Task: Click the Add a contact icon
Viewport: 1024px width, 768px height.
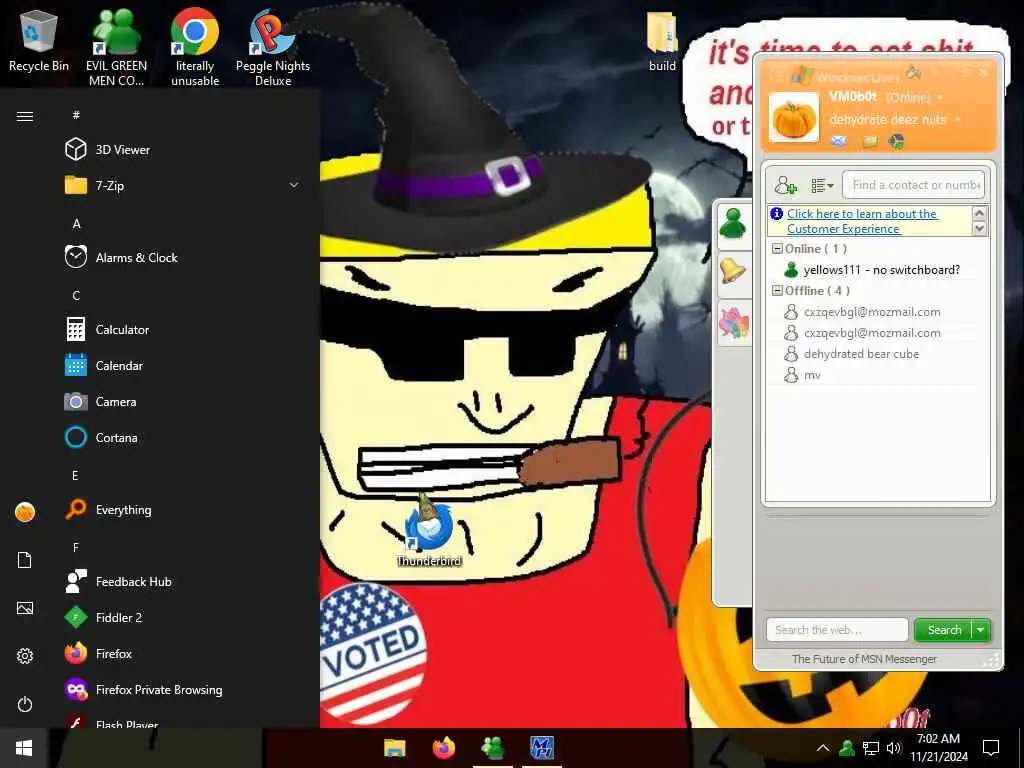Action: tap(785, 185)
